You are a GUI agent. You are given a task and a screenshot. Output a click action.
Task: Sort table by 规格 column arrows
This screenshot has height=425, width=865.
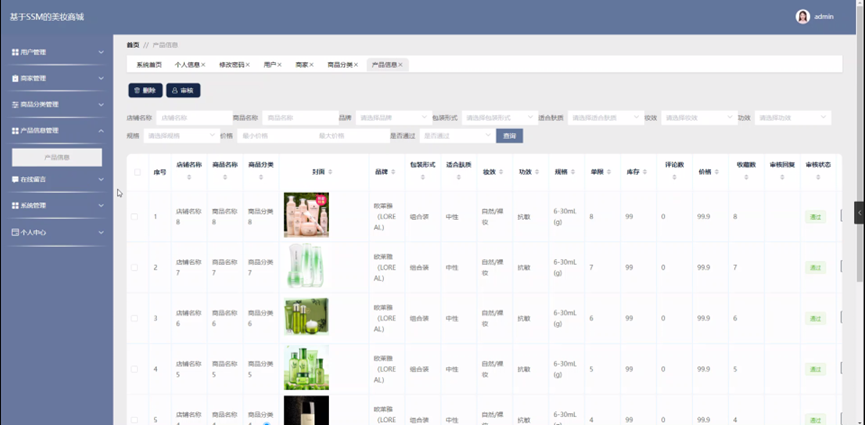click(573, 172)
